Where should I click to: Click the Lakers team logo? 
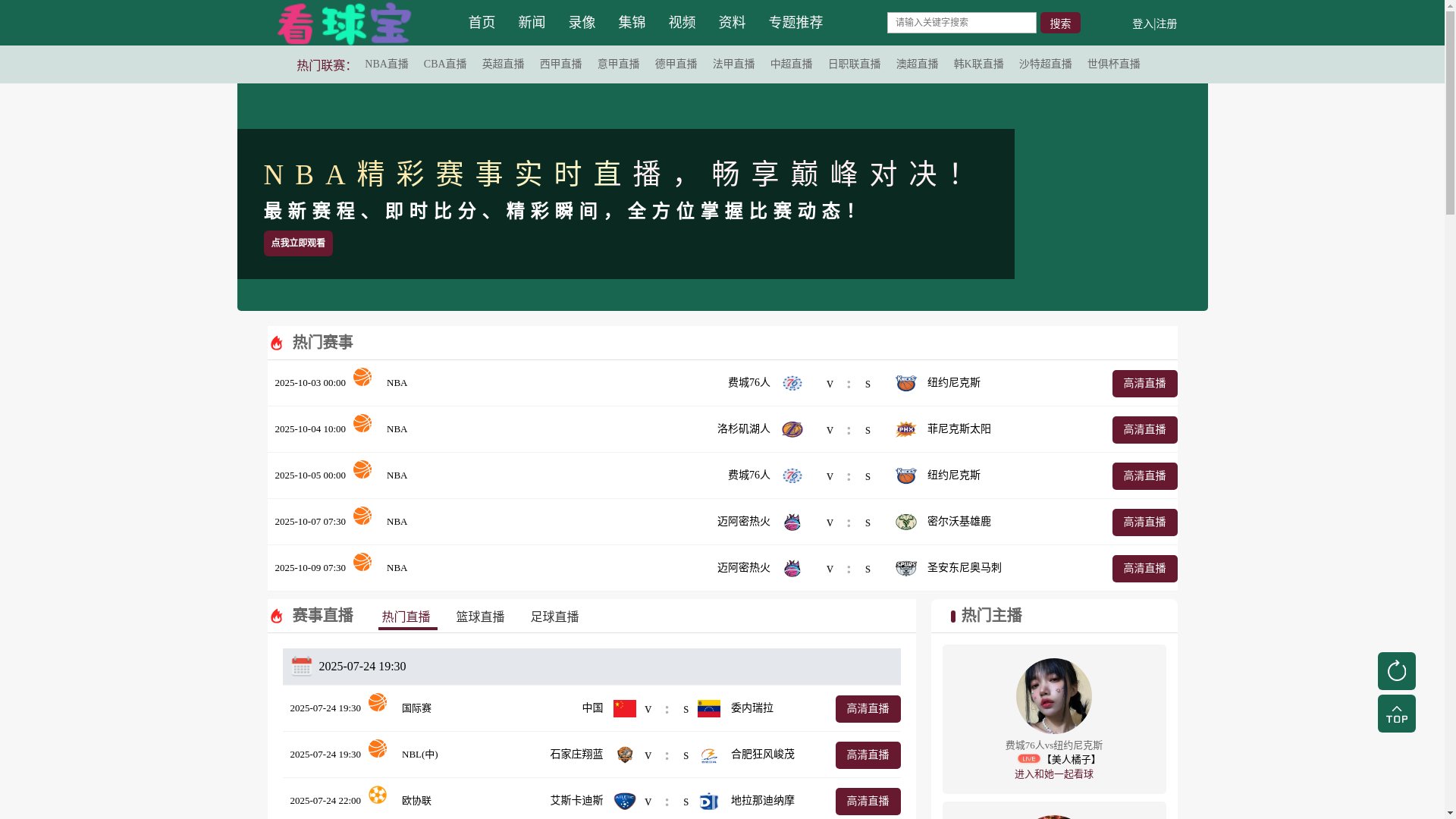(792, 430)
